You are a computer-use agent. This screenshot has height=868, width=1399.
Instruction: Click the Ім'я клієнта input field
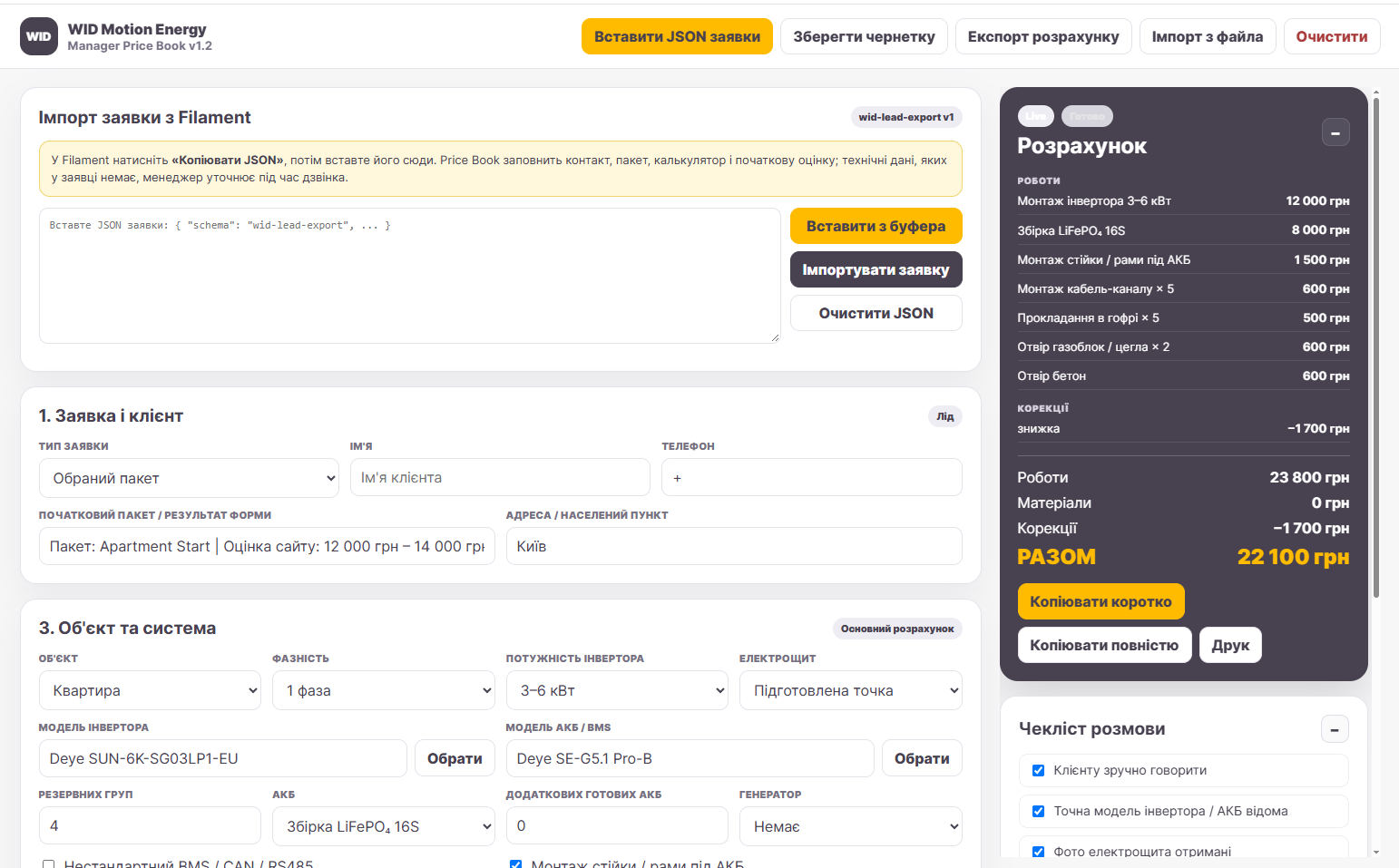(500, 477)
